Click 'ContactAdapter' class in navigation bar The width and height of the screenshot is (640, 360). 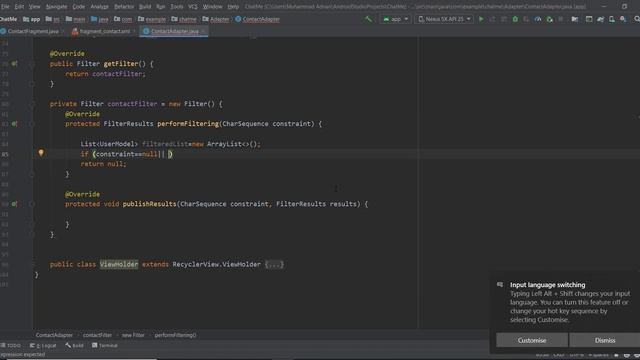tap(258, 19)
